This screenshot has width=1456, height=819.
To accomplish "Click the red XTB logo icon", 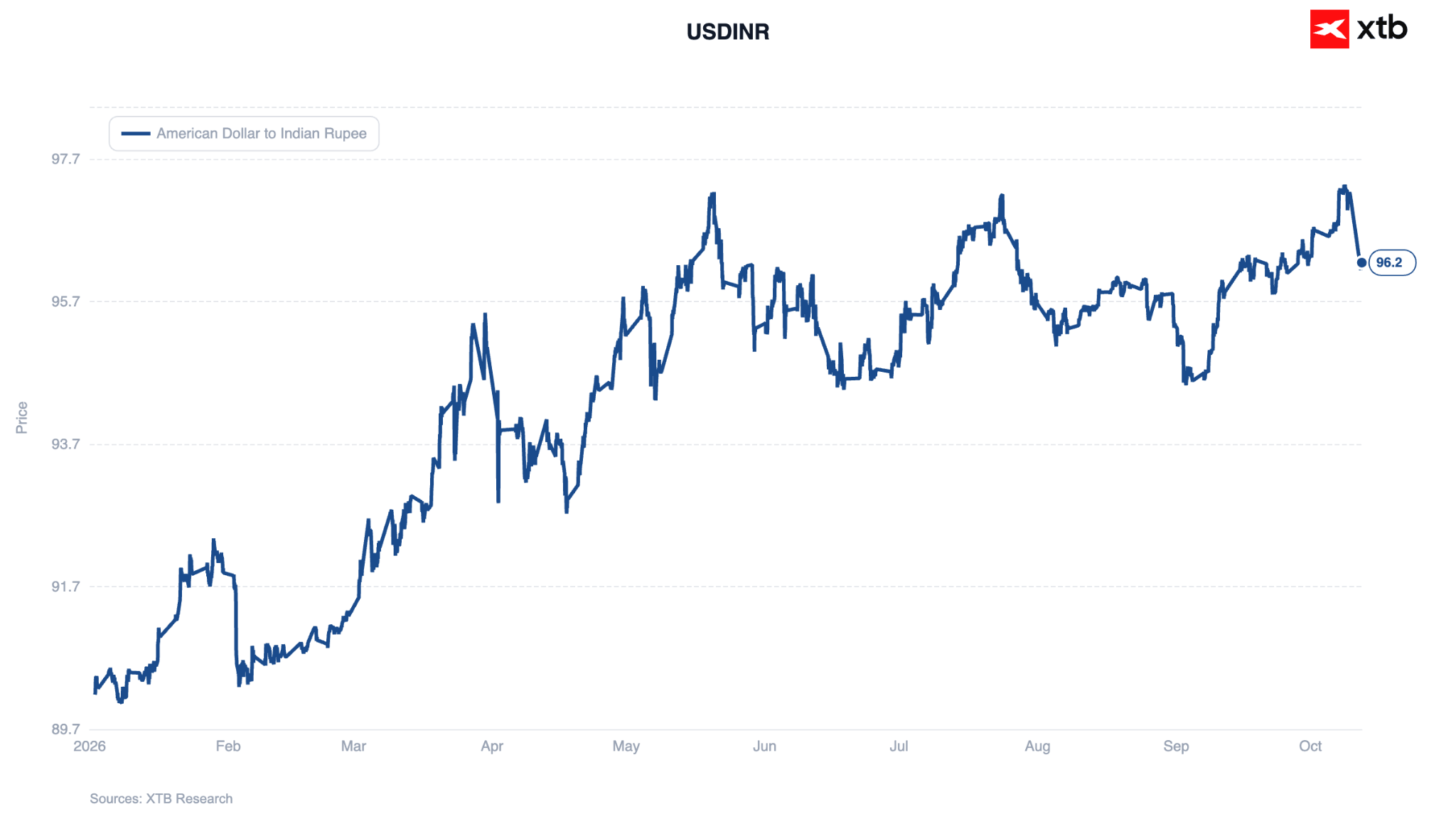I will (1329, 29).
